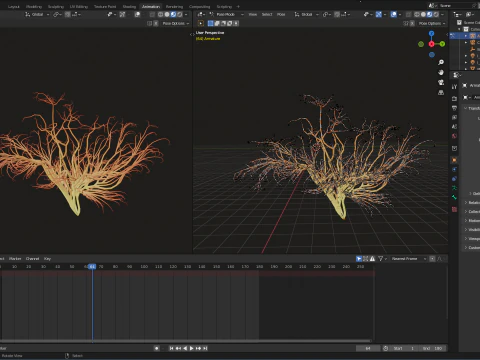Play the animation forward
This screenshot has height=360, width=480.
192,348
